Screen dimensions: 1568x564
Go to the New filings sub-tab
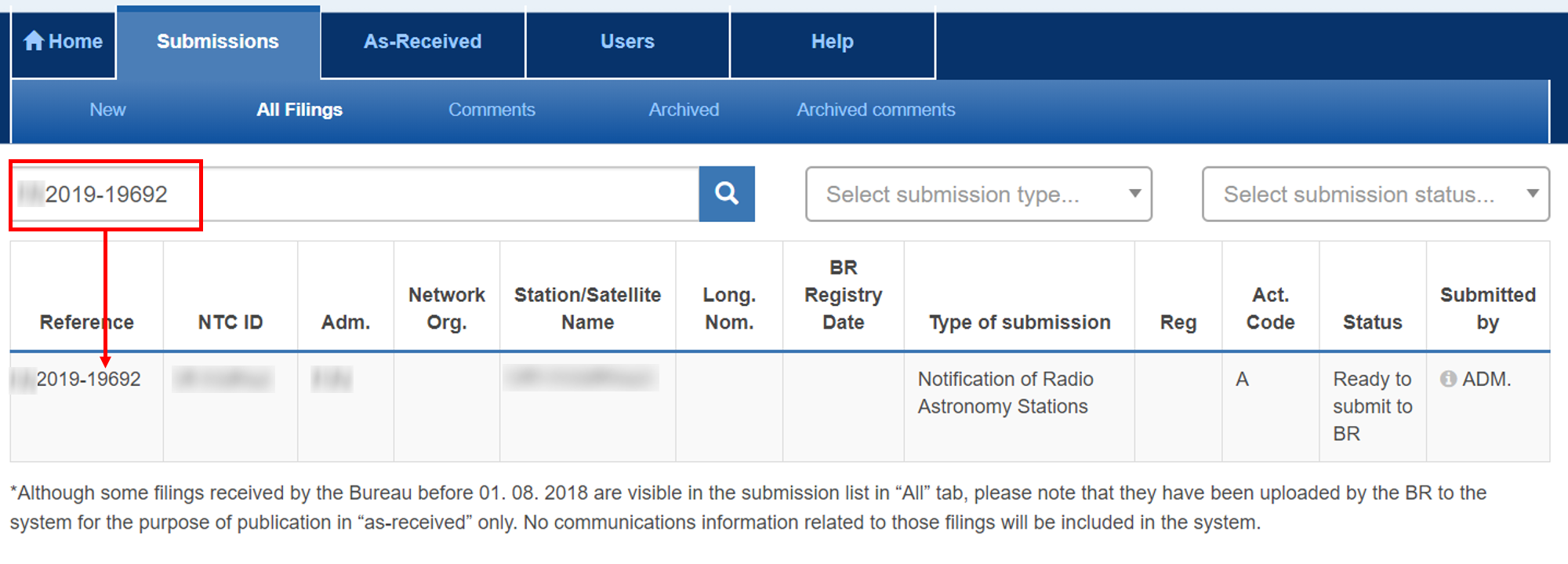(x=107, y=110)
